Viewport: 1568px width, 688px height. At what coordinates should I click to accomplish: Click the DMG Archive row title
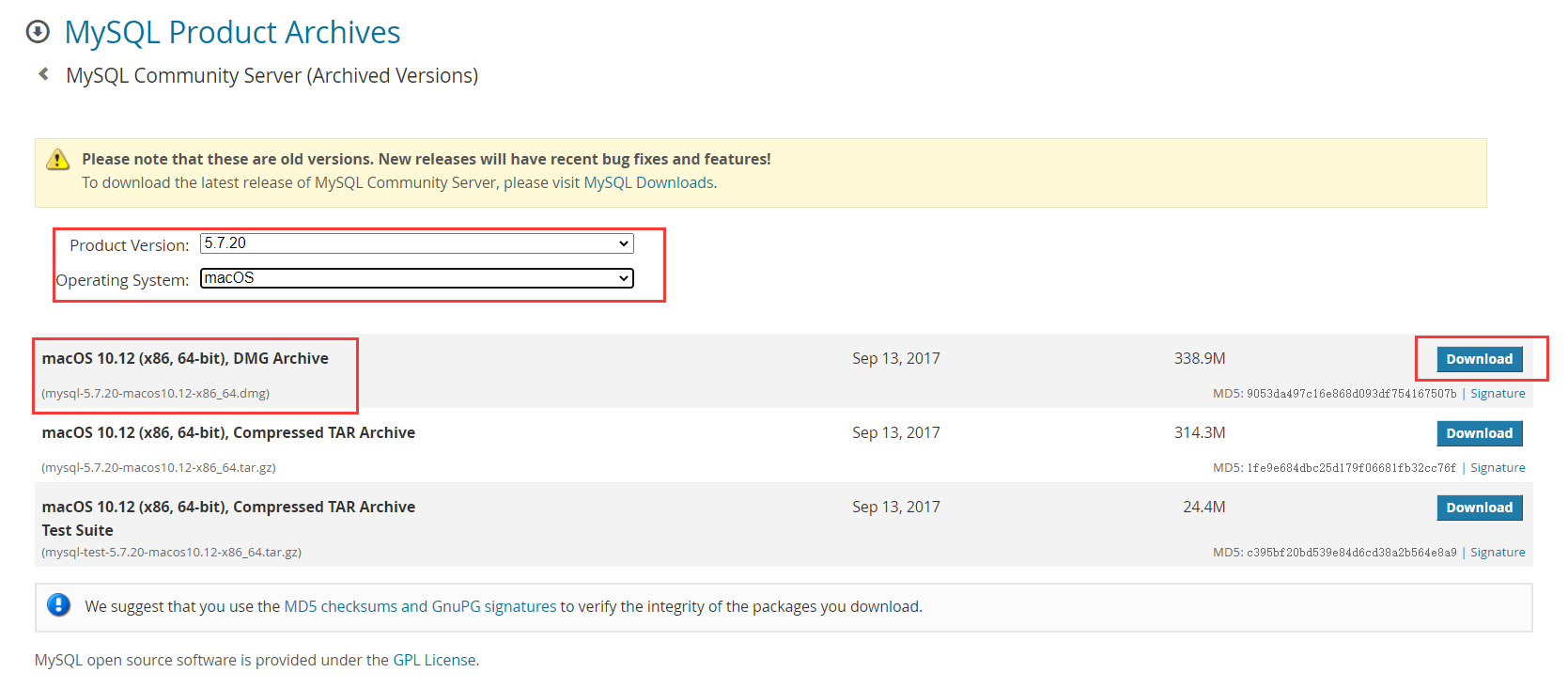[185, 358]
